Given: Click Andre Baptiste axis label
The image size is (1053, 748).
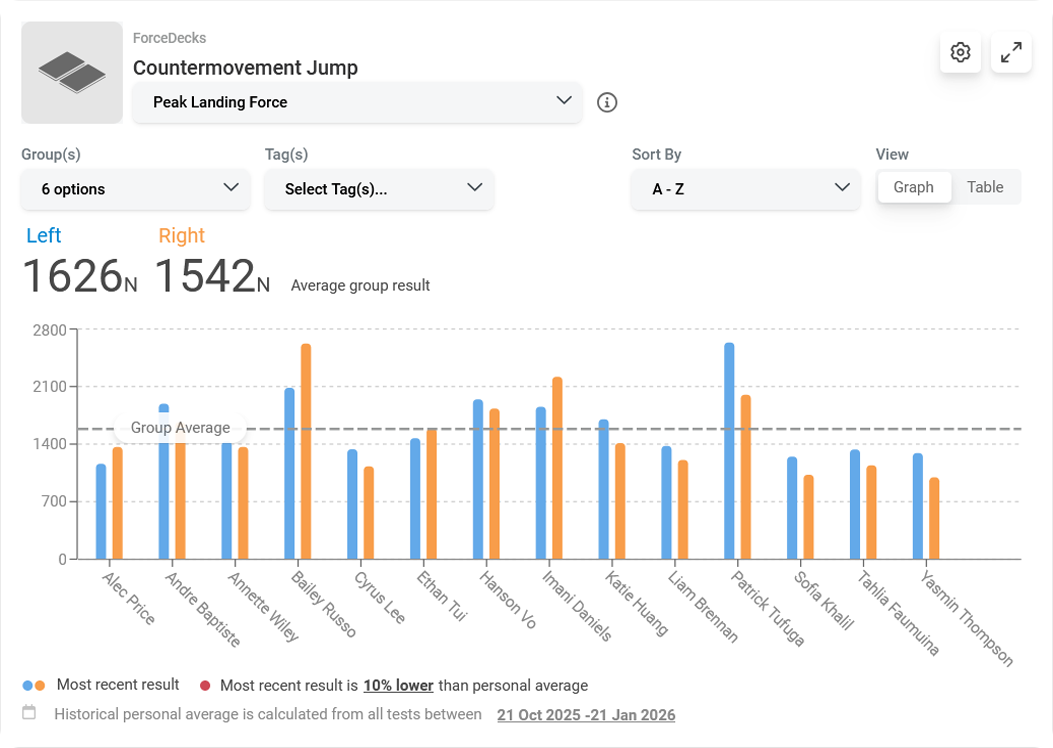Looking at the screenshot, I should coord(203,609).
